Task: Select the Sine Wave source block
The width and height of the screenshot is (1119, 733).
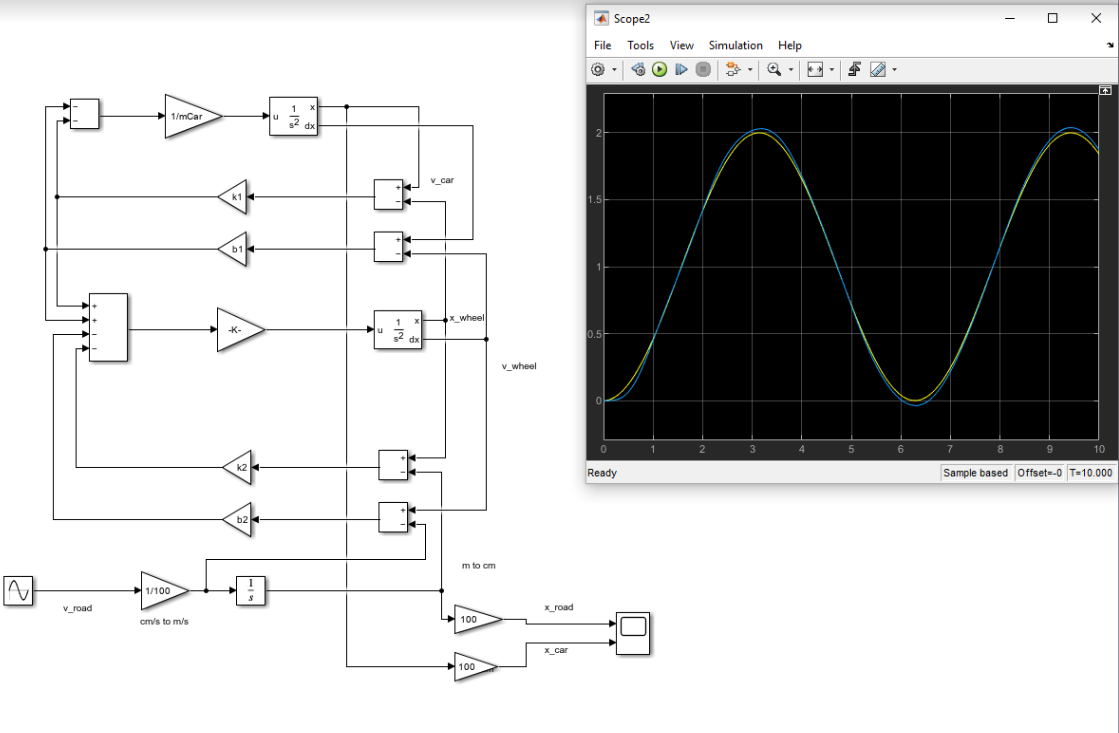Action: point(18,590)
